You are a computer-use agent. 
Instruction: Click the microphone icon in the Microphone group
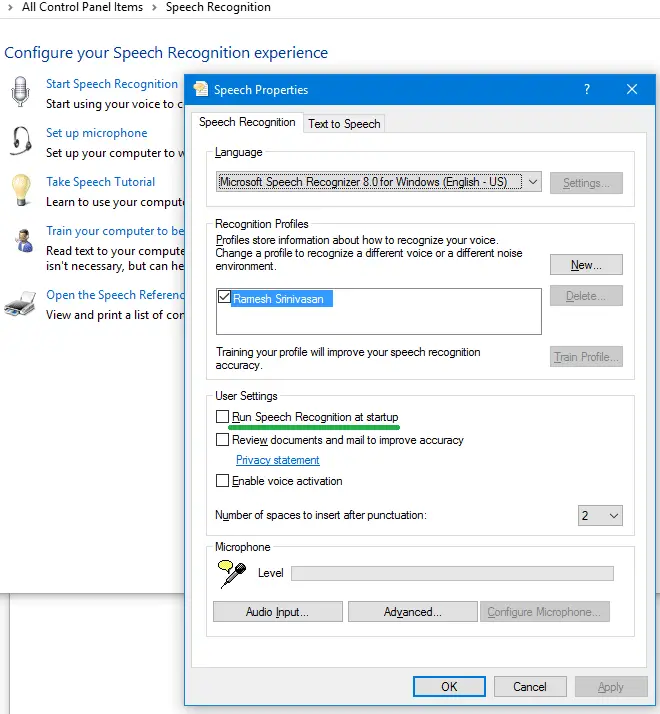(232, 574)
